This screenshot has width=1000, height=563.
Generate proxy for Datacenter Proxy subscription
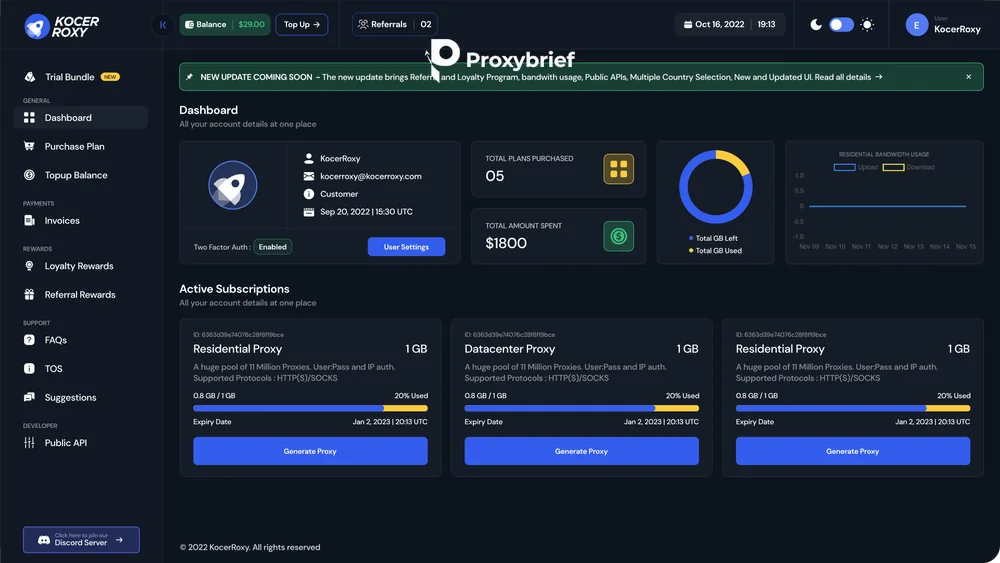581,451
